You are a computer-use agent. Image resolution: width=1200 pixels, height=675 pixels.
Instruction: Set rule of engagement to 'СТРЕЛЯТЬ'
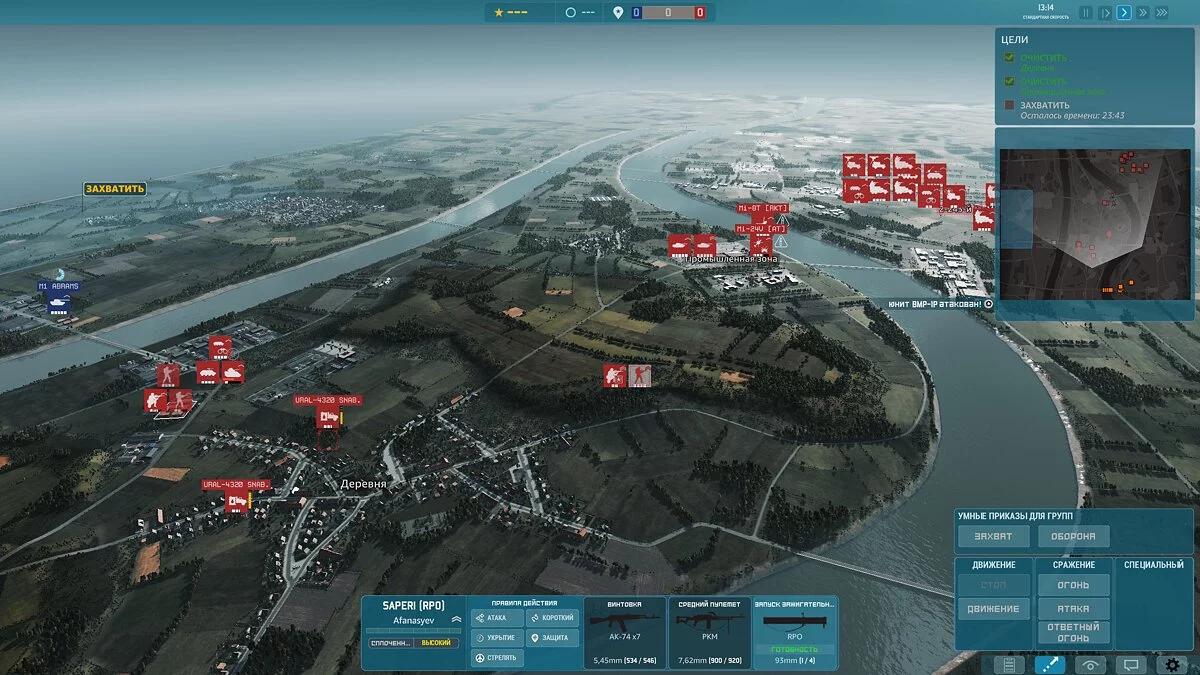click(497, 657)
